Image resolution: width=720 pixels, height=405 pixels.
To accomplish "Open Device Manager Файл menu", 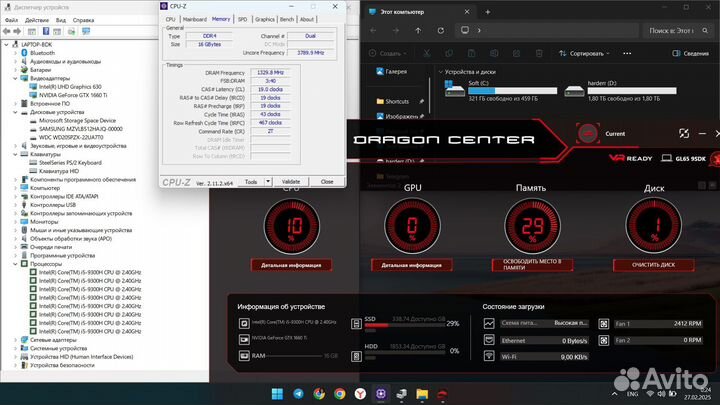I will pyautogui.click(x=11, y=20).
